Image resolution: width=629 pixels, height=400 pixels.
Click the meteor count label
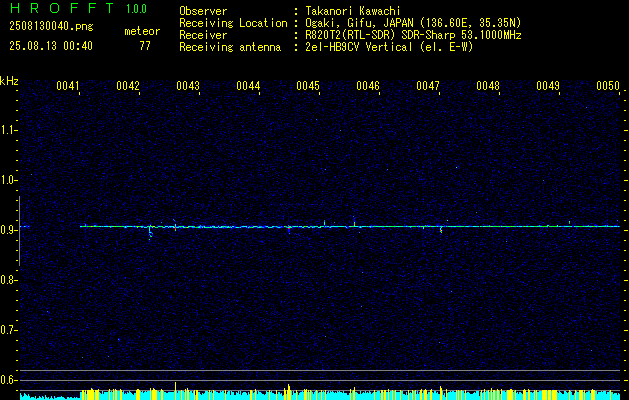[142, 31]
